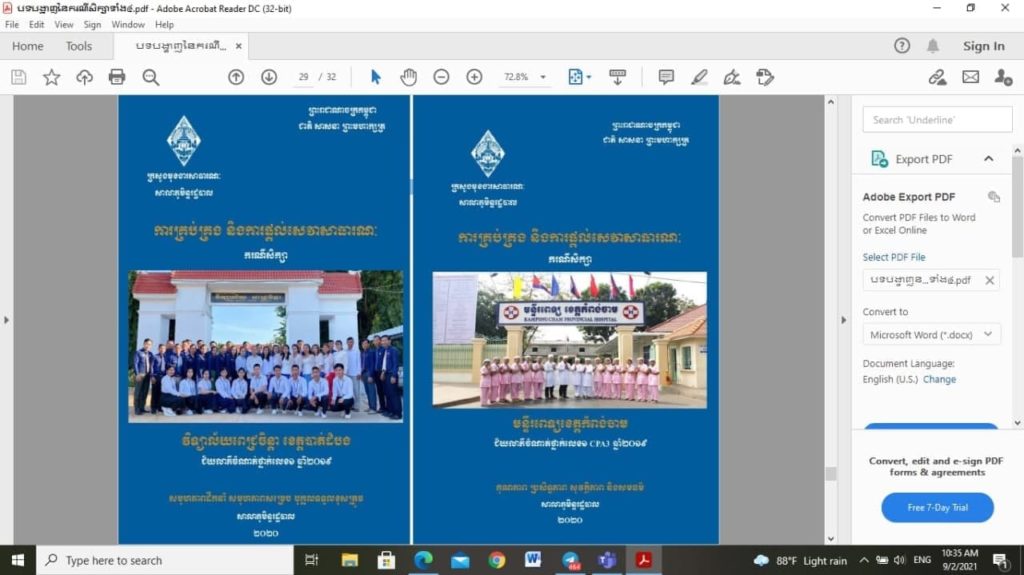This screenshot has width=1024, height=575.
Task: Send file by email envelope icon
Action: (970, 77)
